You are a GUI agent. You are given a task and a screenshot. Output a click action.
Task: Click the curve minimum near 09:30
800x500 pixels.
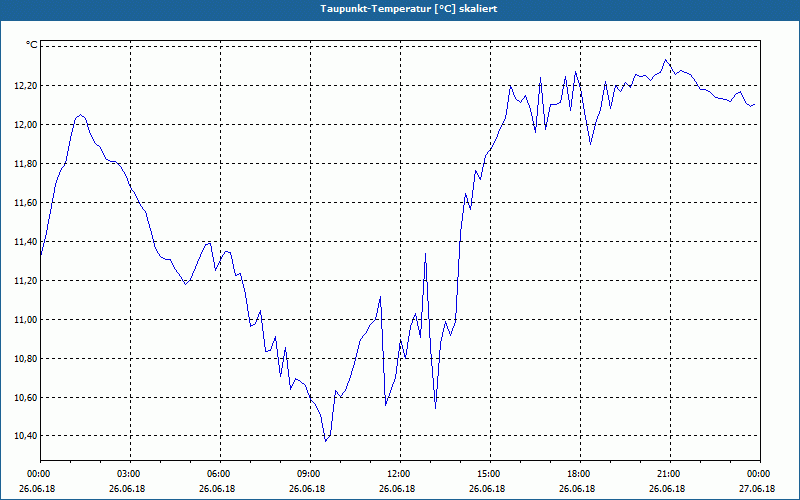point(326,441)
